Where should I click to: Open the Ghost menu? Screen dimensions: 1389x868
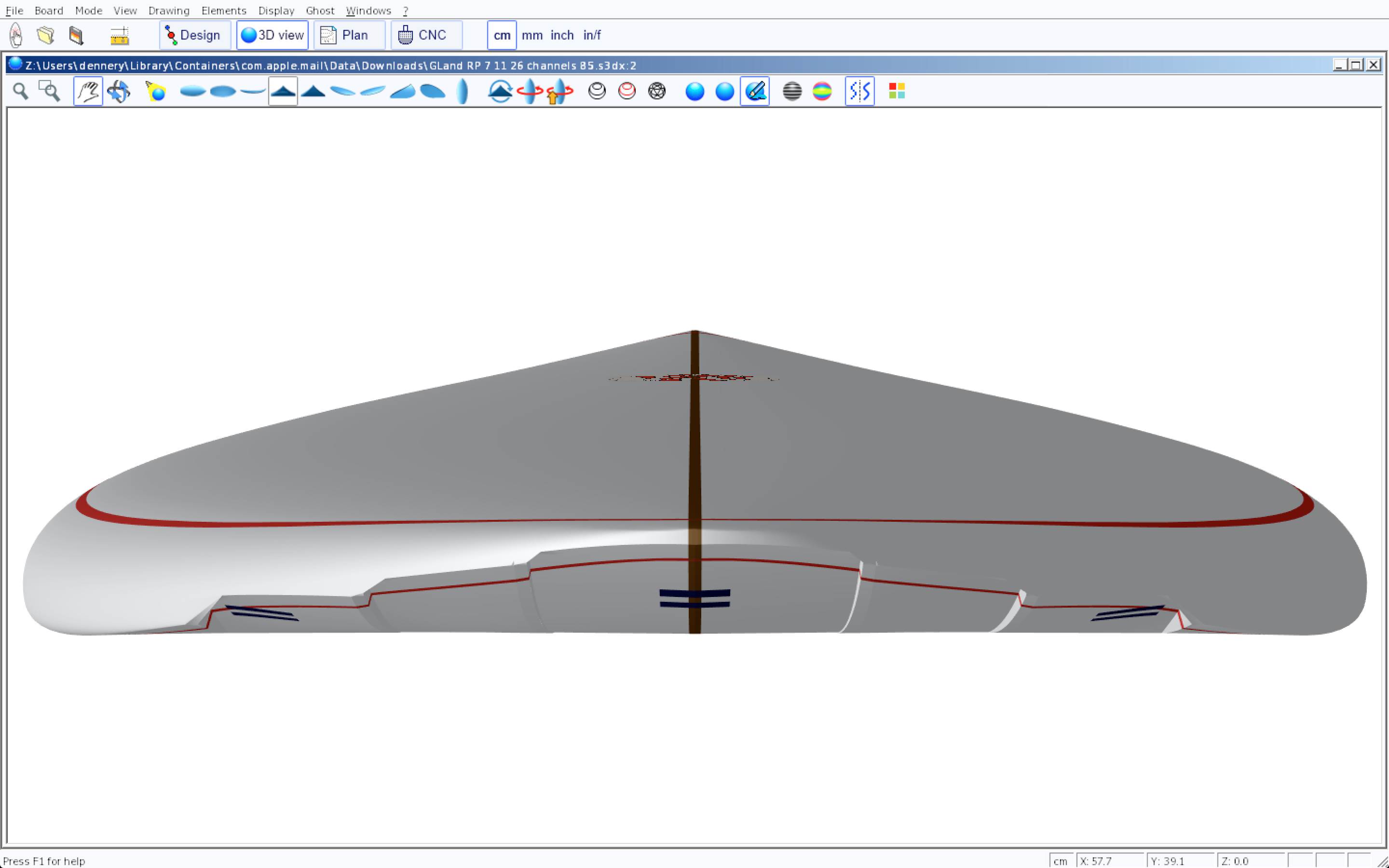tap(320, 10)
